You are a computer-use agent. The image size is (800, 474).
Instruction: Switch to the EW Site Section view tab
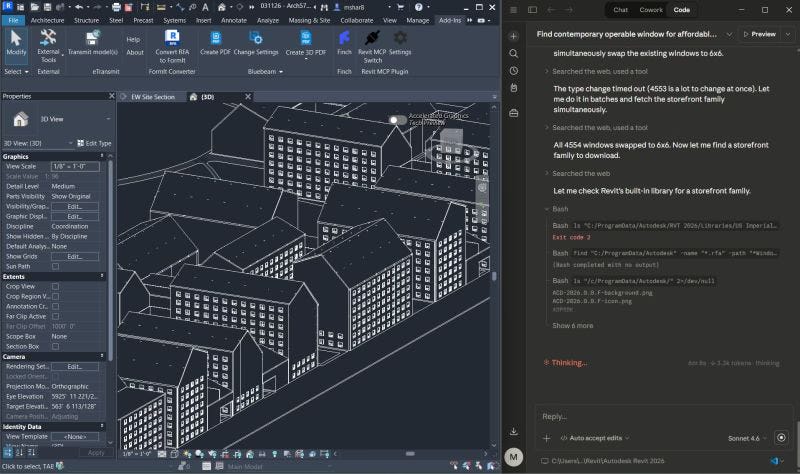pos(152,97)
